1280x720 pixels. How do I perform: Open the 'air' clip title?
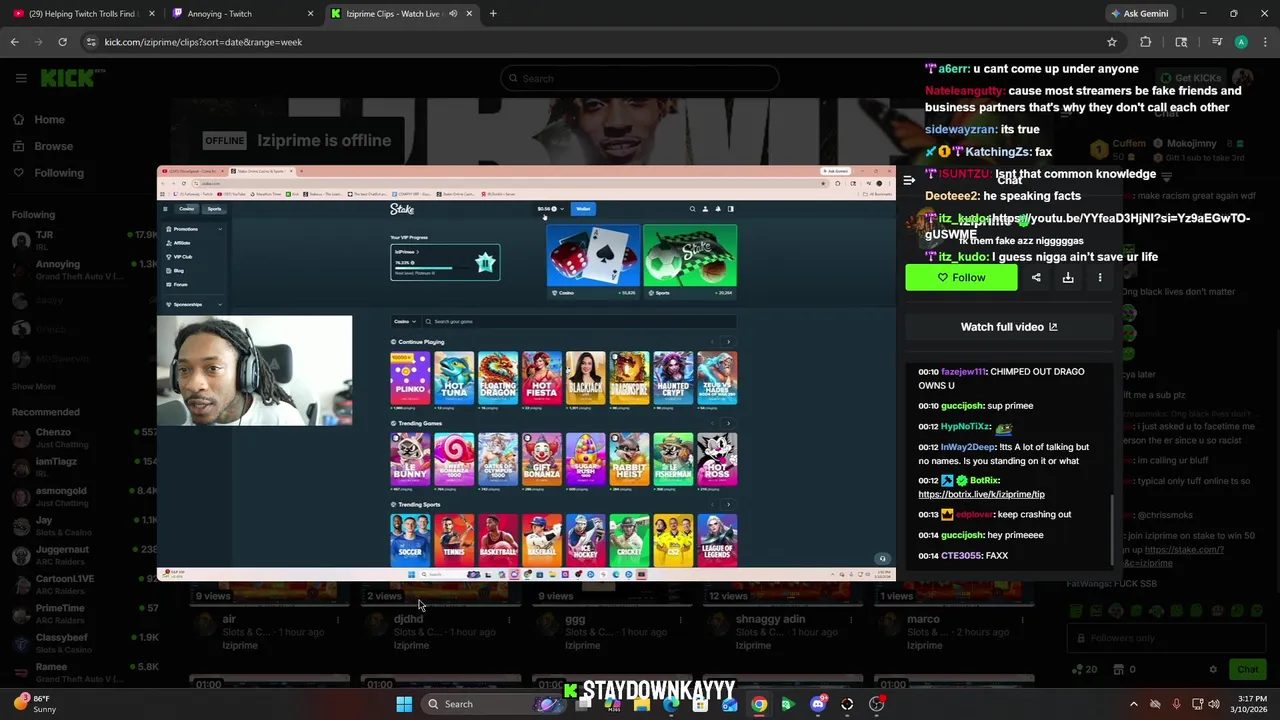229,619
